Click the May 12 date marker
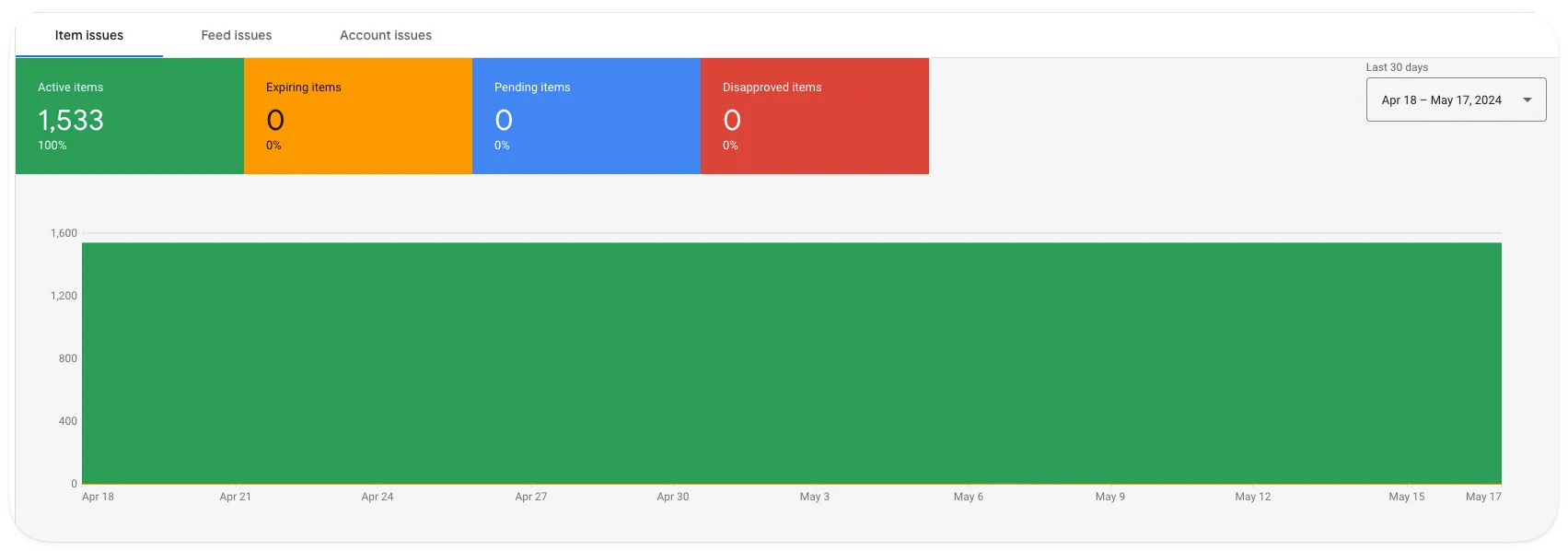1568x551 pixels. pyautogui.click(x=1253, y=497)
